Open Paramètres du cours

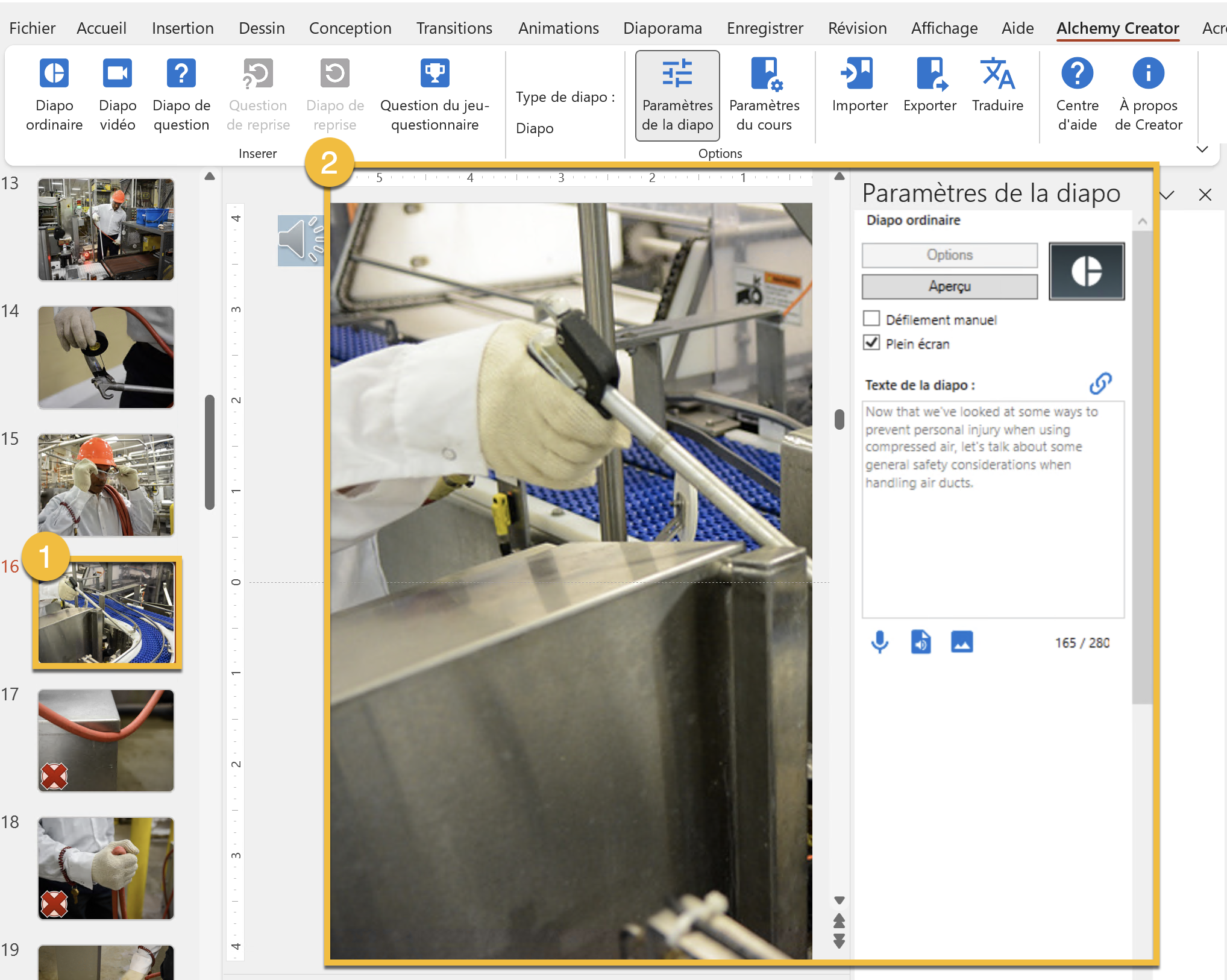coord(764,96)
